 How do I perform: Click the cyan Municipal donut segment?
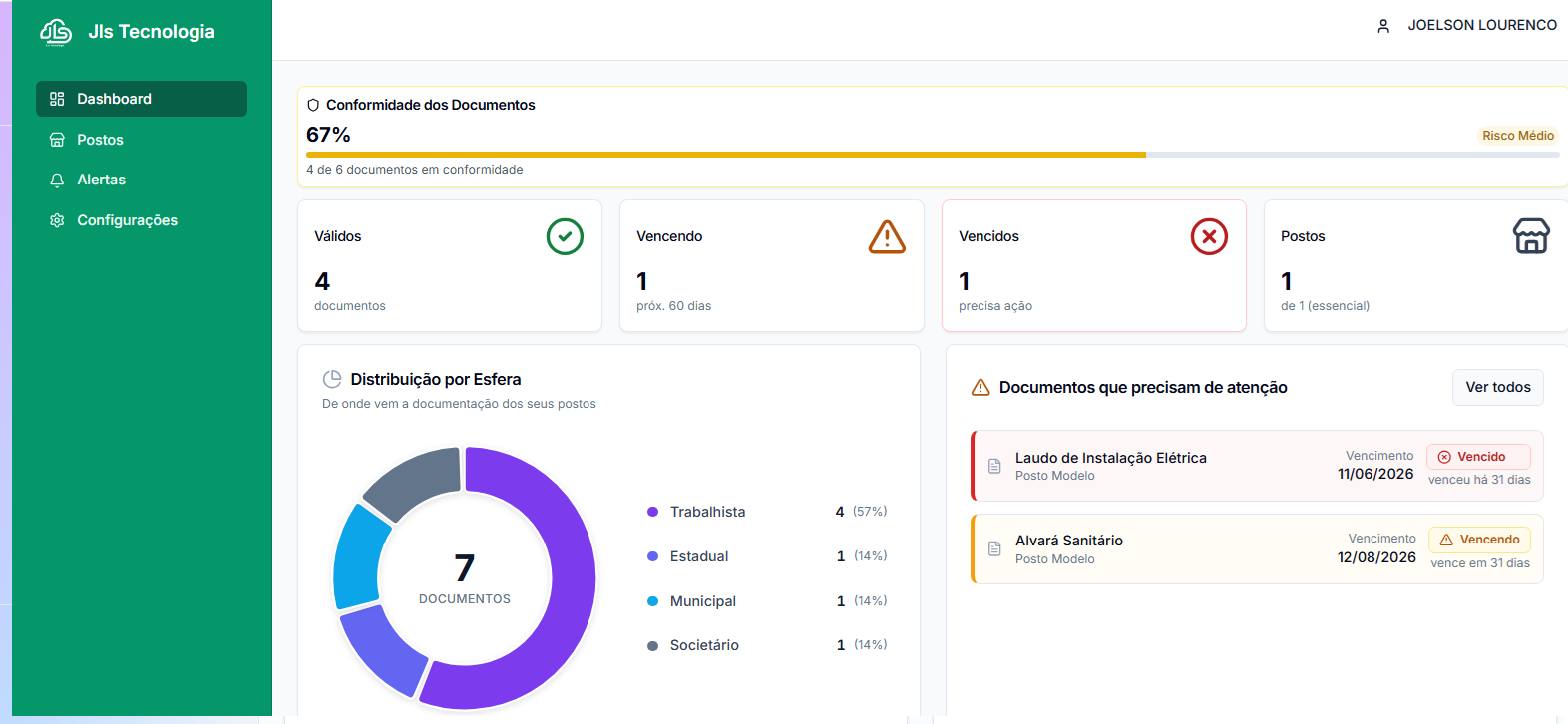click(356, 556)
